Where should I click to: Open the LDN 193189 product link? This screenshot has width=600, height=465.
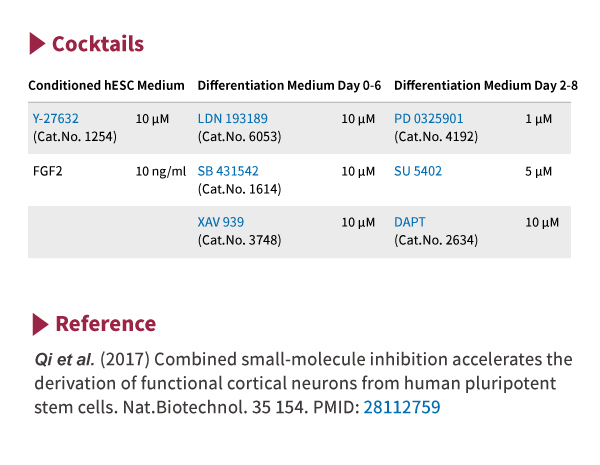232,119
